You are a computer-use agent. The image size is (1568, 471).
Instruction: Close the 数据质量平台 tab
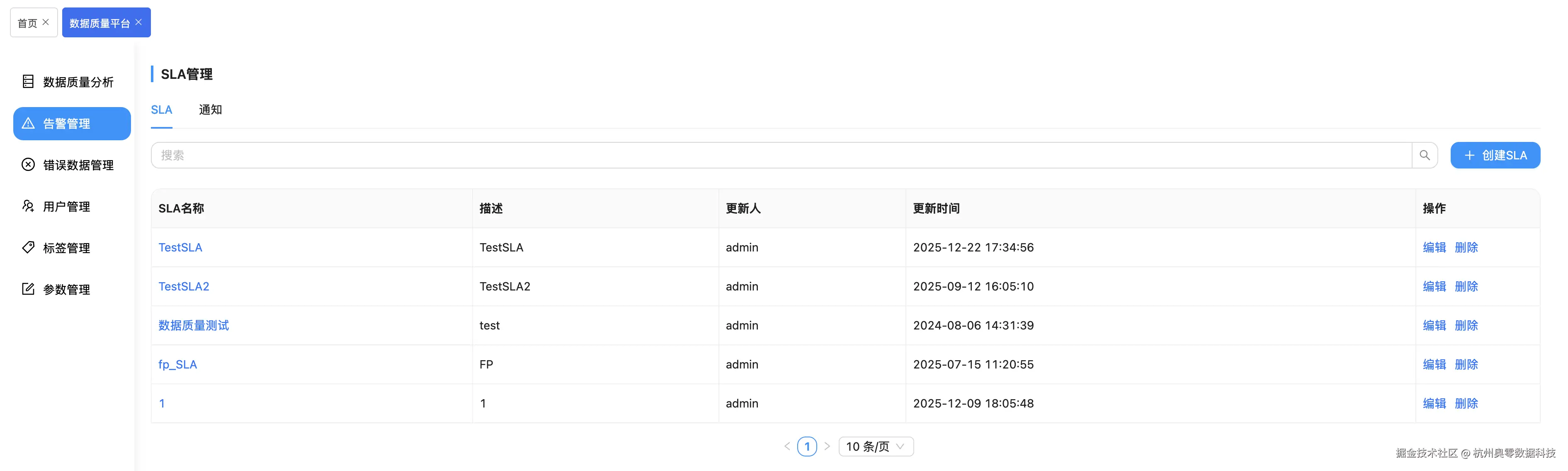pyautogui.click(x=139, y=22)
